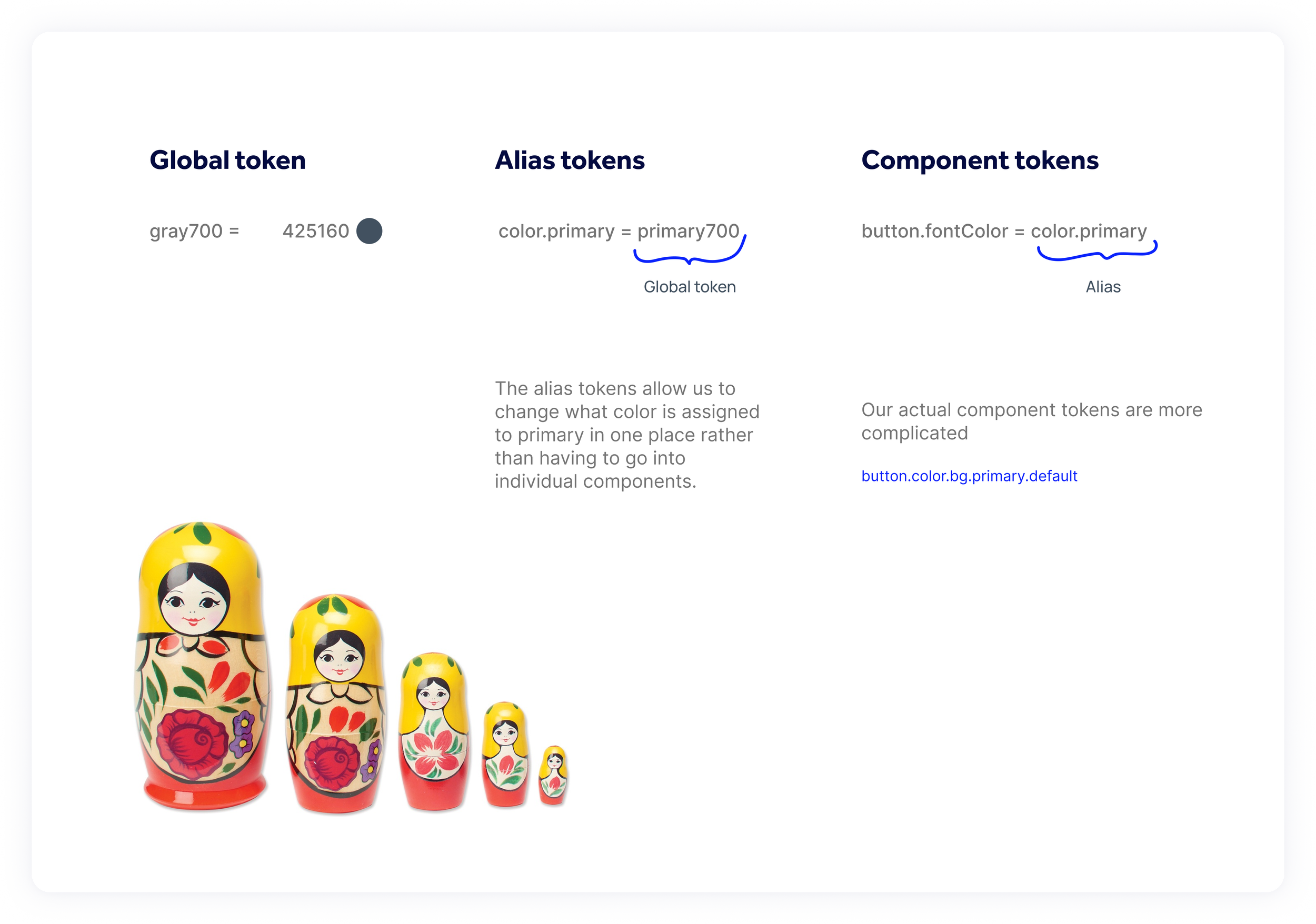
Task: Click the 'Global token' brace caption
Action: coord(690,287)
